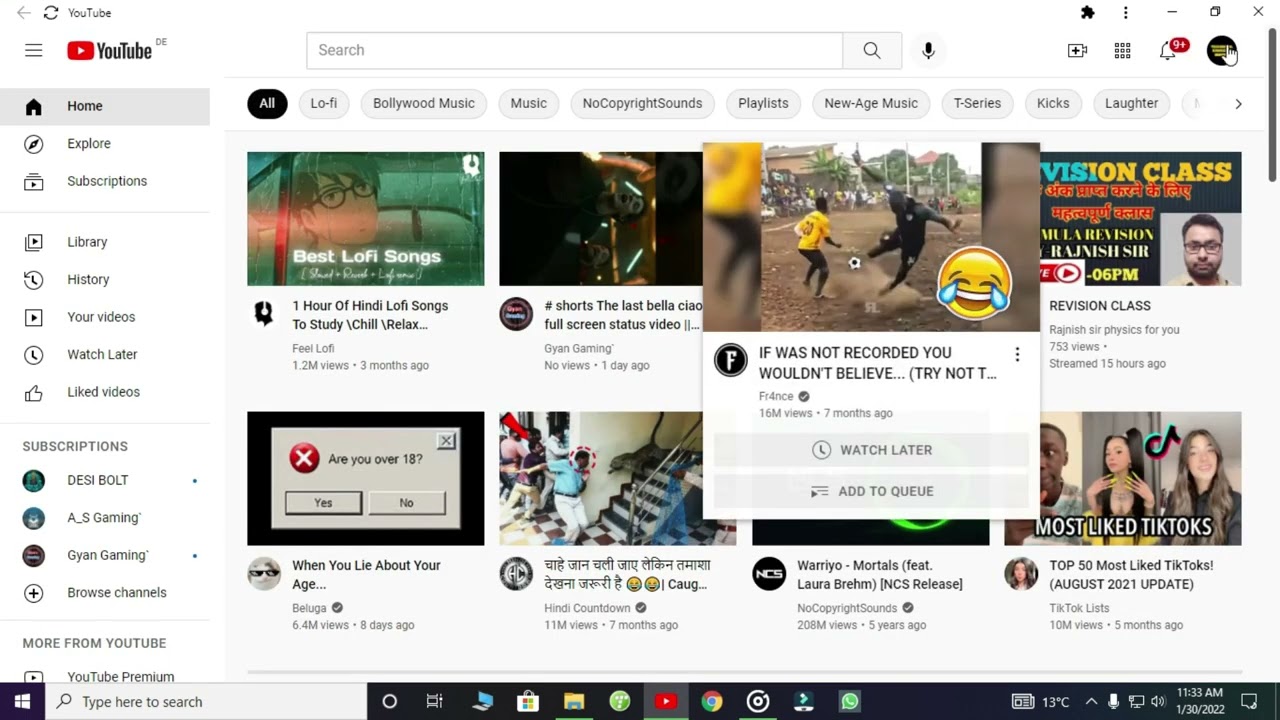Click the WATCH LATER button
This screenshot has height=720, width=1280.
871,450
